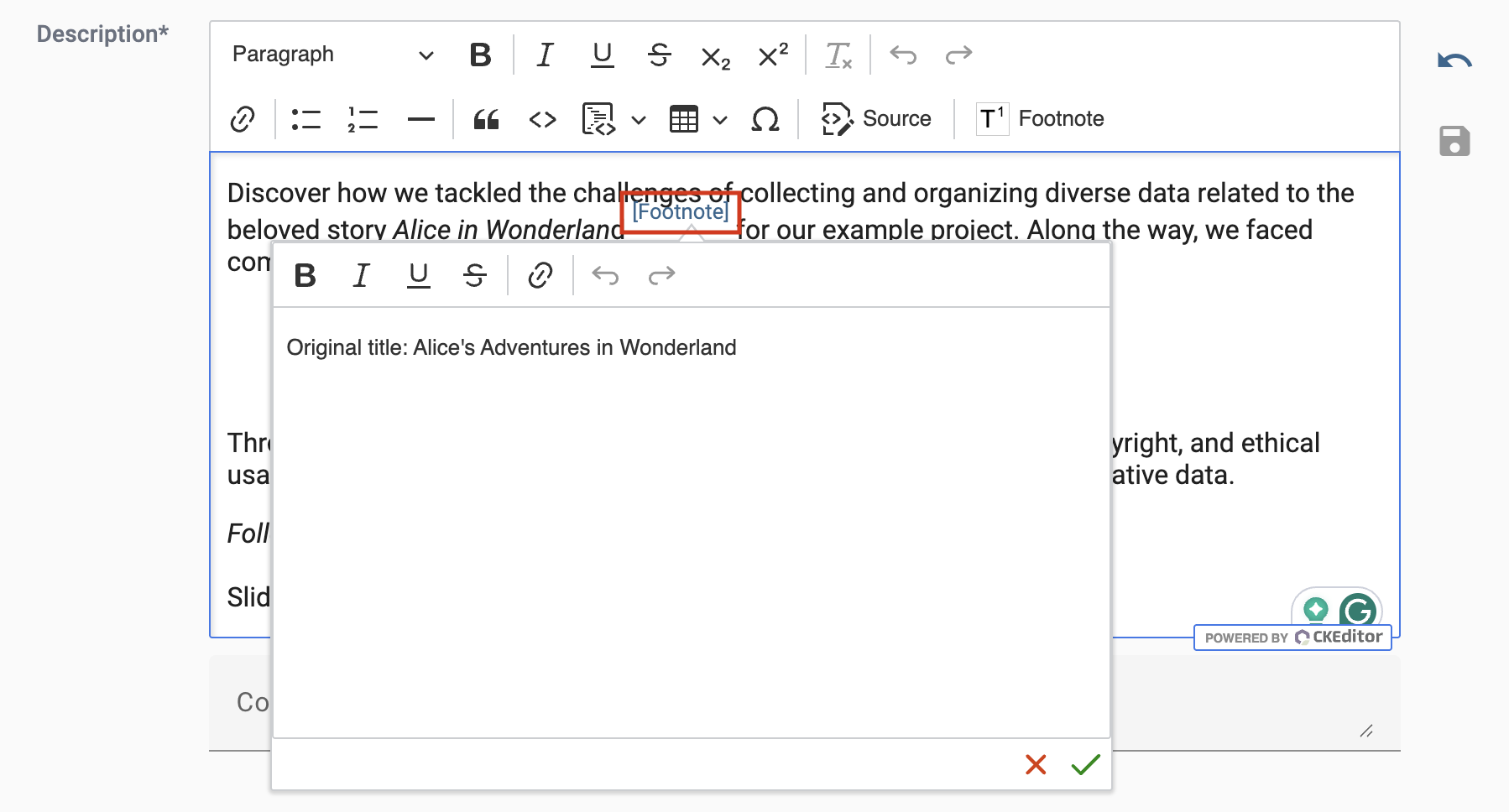Expand the table insertion dropdown arrow

pyautogui.click(x=721, y=121)
